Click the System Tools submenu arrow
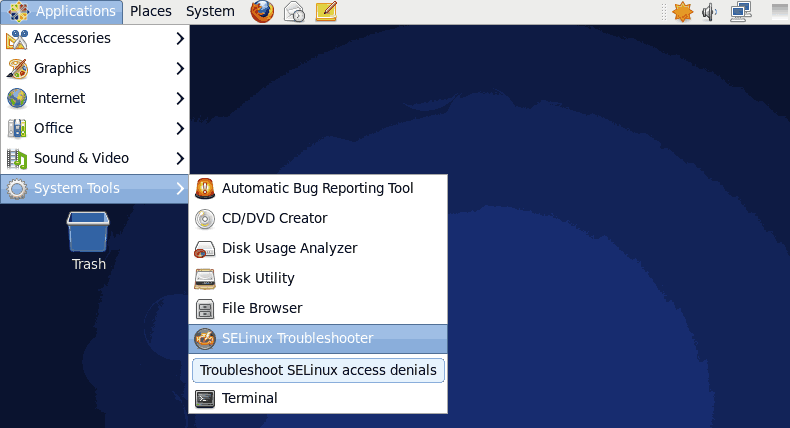This screenshot has width=790, height=428. coord(180,189)
